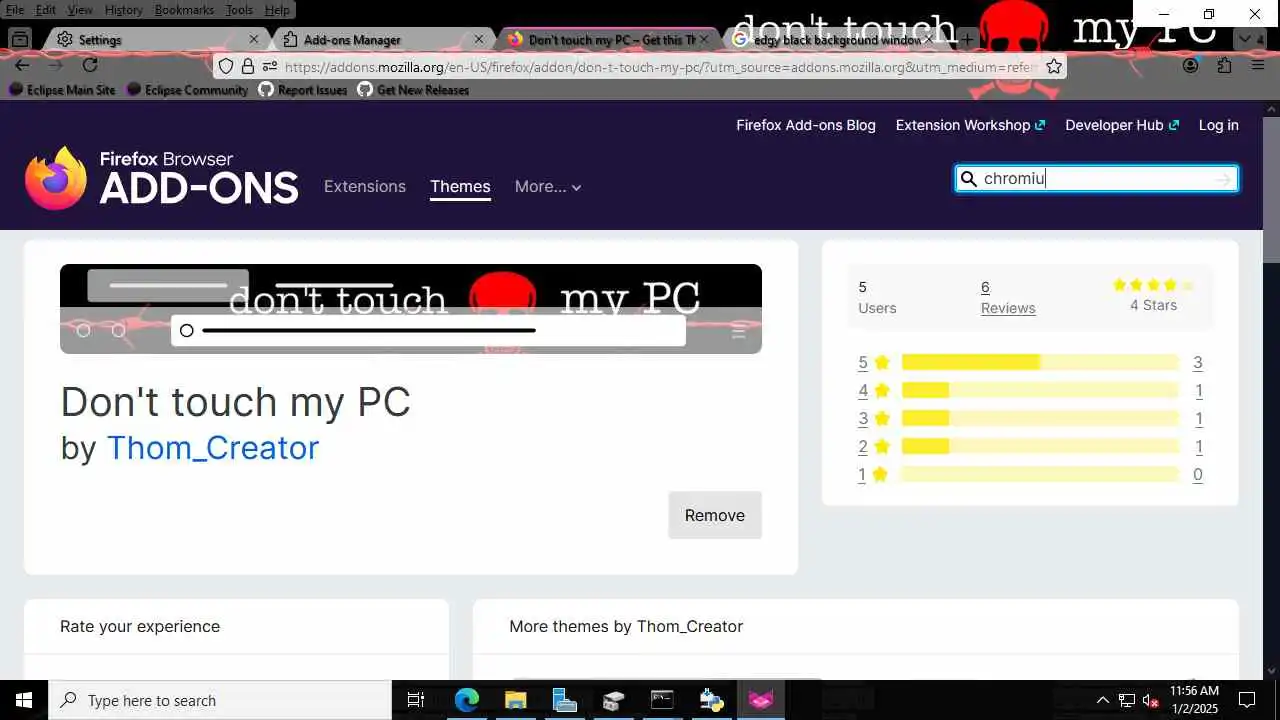Open the Action Center notifications
This screenshot has height=720, width=1280.
click(1247, 700)
